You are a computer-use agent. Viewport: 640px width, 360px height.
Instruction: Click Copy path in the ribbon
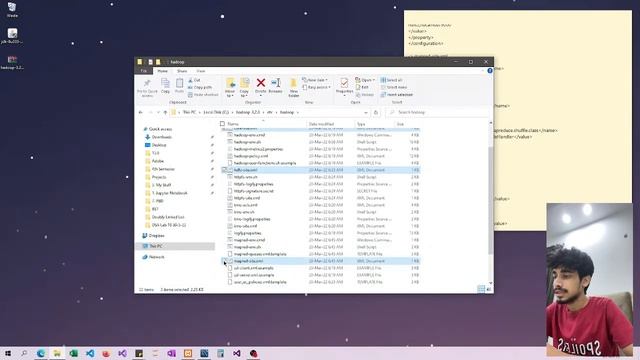pos(200,87)
